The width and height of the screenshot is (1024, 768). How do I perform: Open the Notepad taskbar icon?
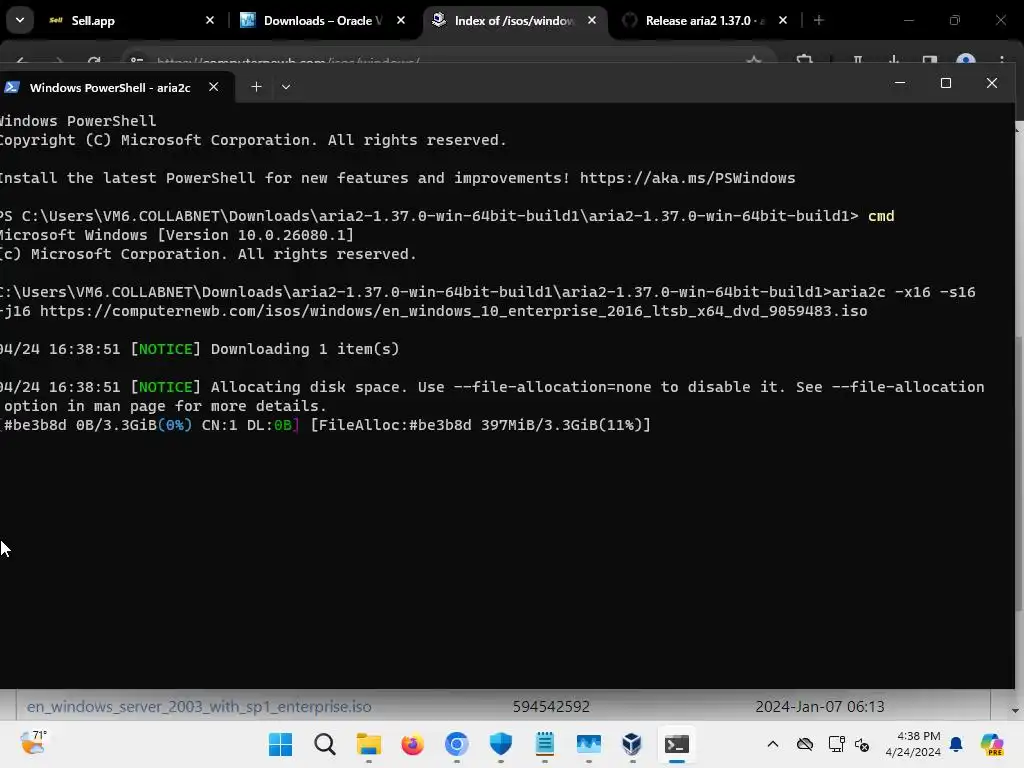point(545,744)
